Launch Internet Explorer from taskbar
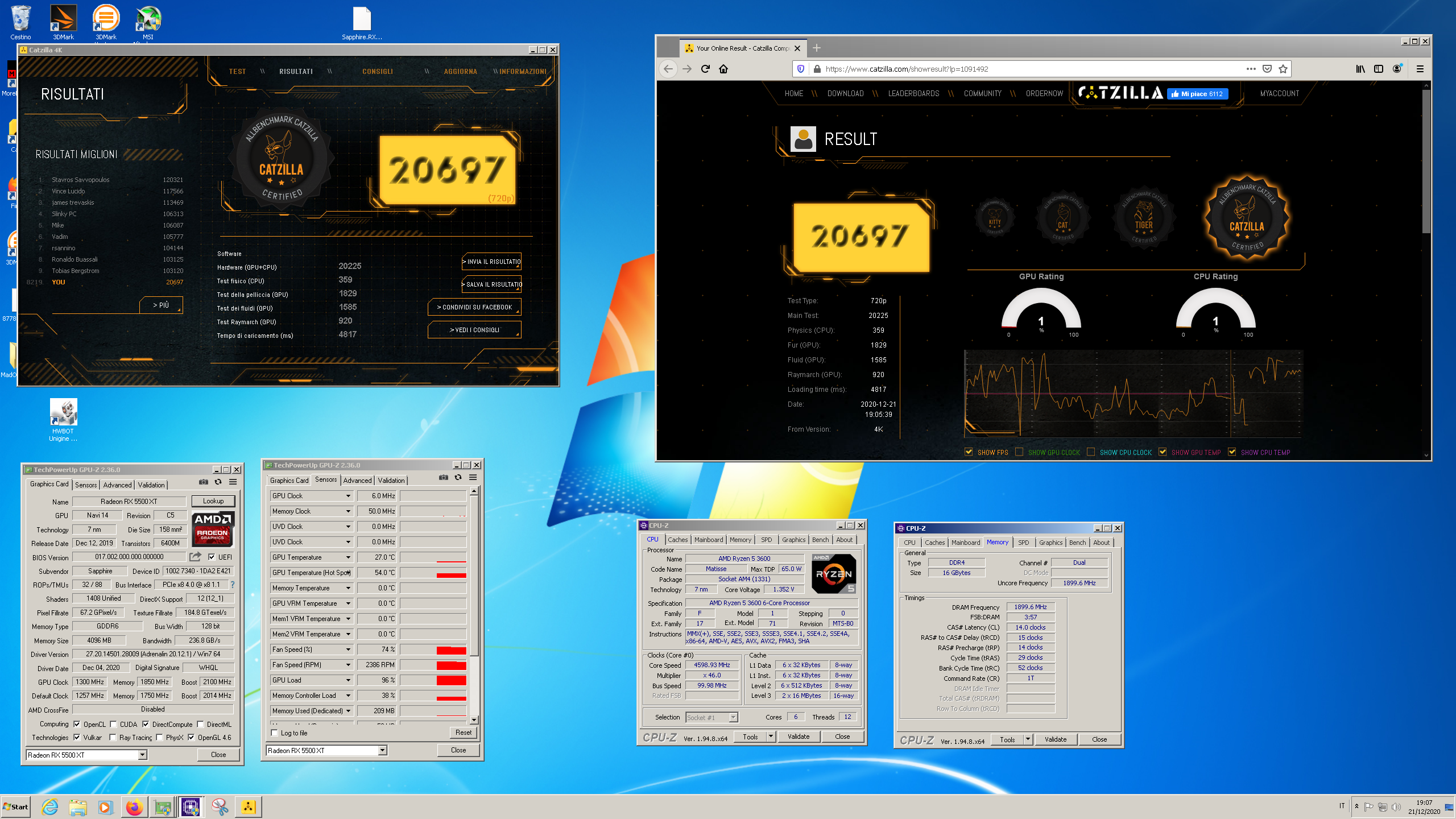The height and width of the screenshot is (819, 1456). tap(50, 807)
